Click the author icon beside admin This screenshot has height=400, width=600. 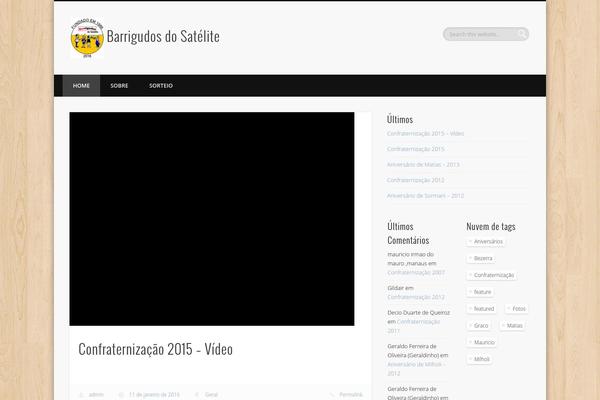pyautogui.click(x=81, y=395)
